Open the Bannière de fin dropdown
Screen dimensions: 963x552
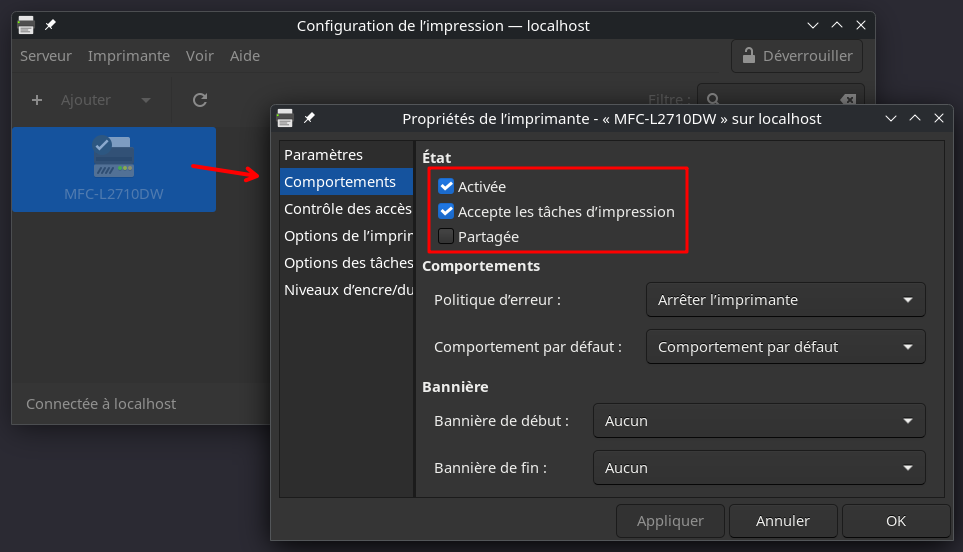click(x=759, y=468)
